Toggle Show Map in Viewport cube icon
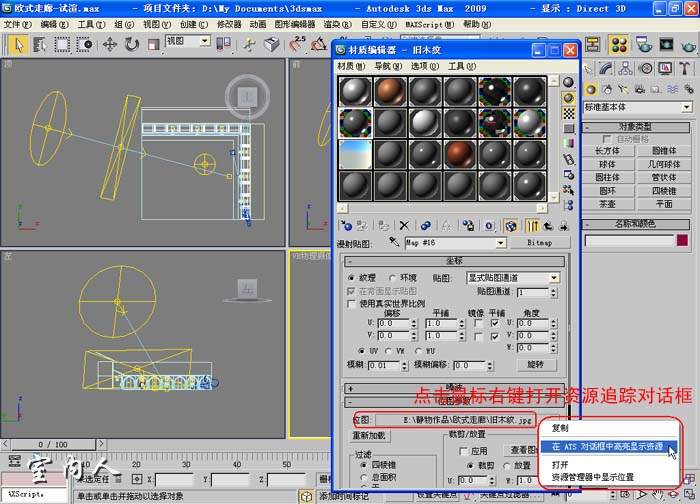The height and width of the screenshot is (504, 700). pyautogui.click(x=511, y=225)
